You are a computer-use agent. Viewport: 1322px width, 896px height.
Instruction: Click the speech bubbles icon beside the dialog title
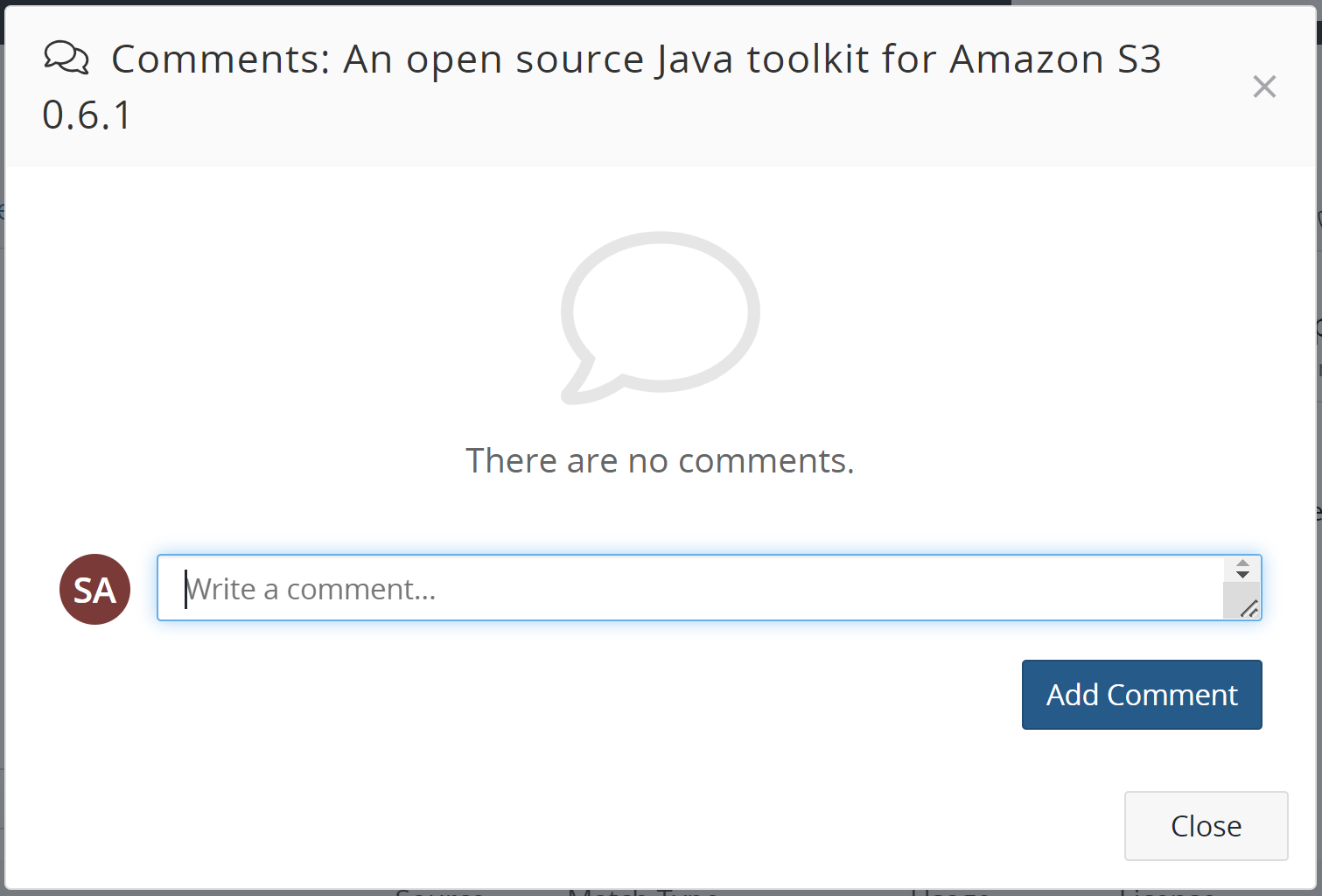(66, 58)
